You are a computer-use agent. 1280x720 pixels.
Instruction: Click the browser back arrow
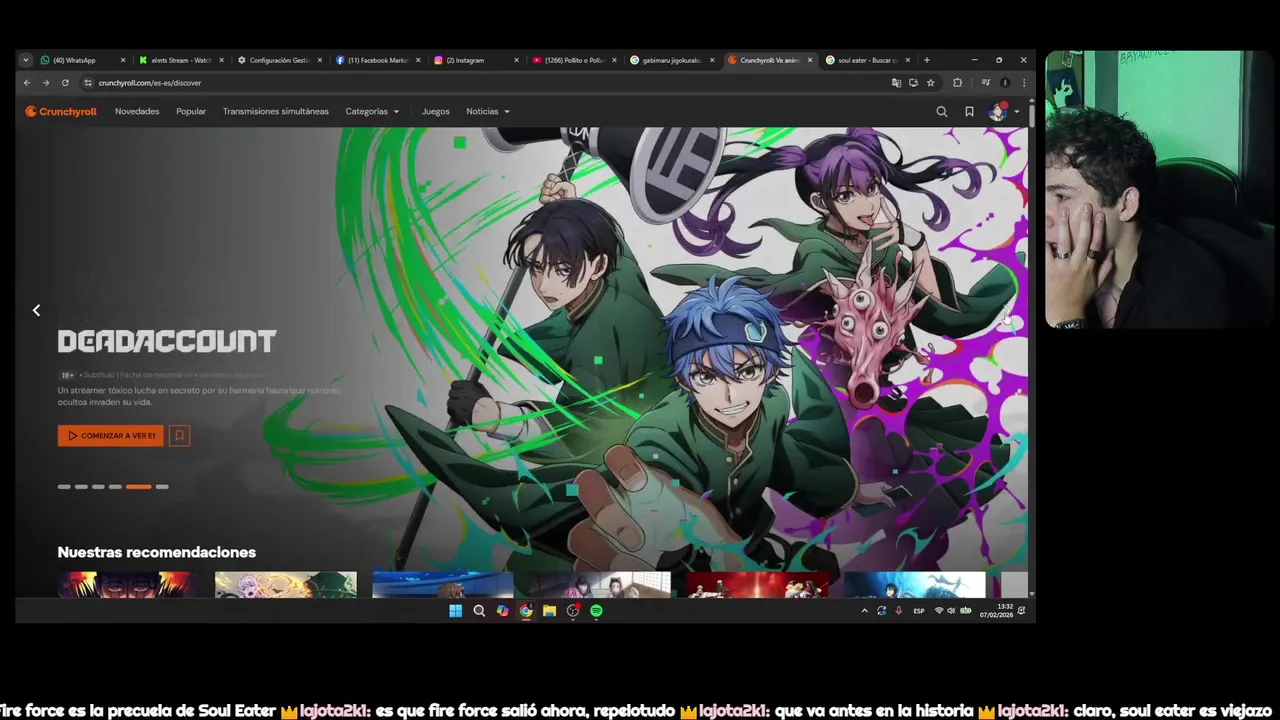(27, 83)
